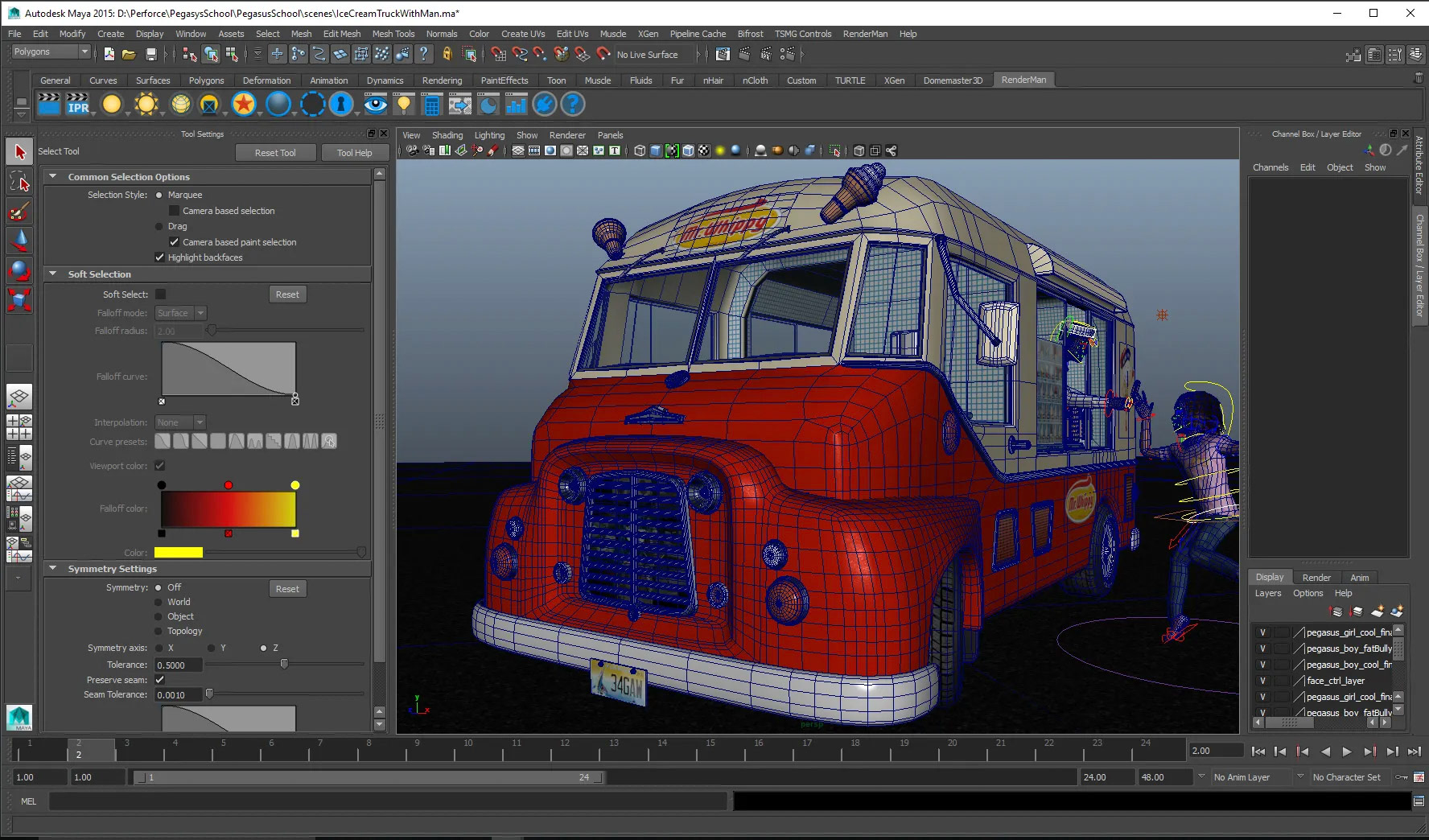The image size is (1429, 840).
Task: Collapse the Symmetry Settings section
Action: coord(53,569)
